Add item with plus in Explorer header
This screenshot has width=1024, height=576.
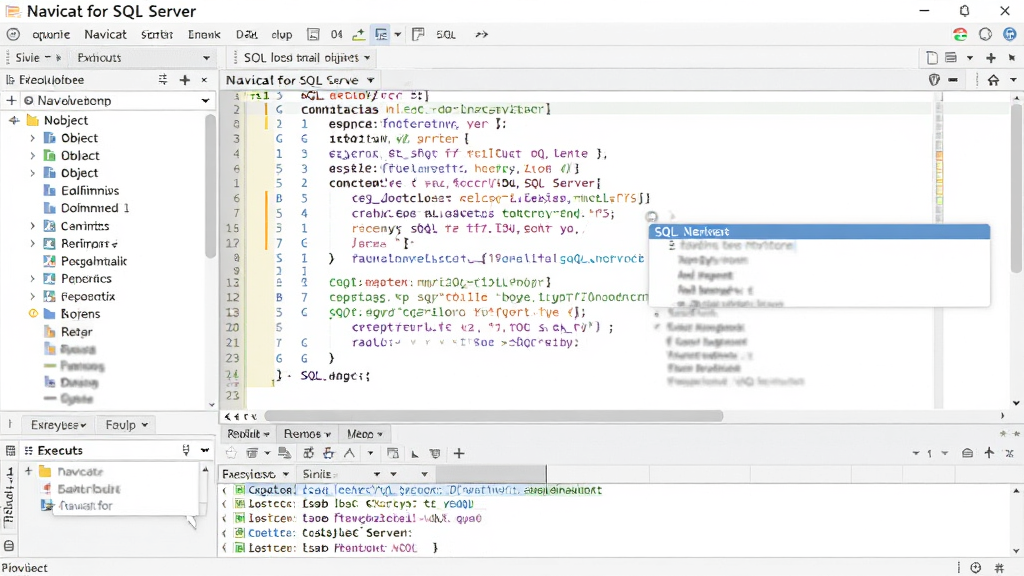pyautogui.click(x=185, y=80)
